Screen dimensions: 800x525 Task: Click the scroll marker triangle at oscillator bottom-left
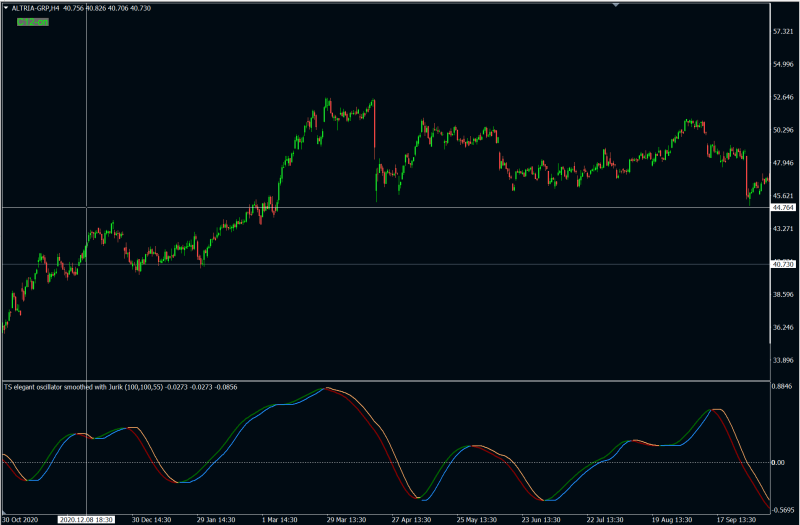click(6, 512)
